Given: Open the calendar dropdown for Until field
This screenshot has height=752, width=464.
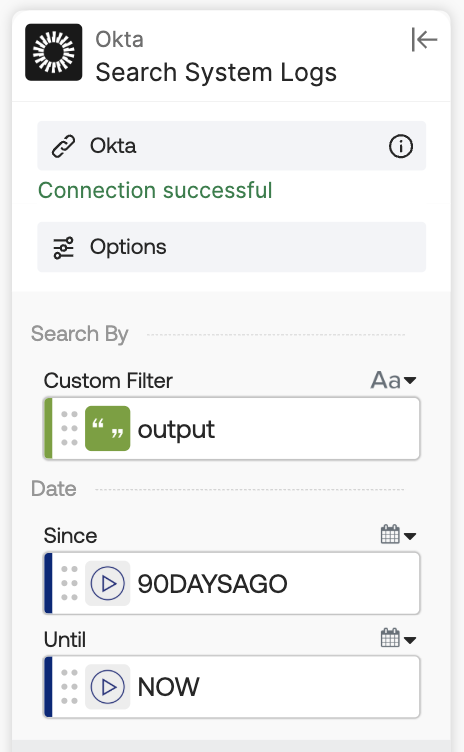Looking at the screenshot, I should (x=398, y=638).
